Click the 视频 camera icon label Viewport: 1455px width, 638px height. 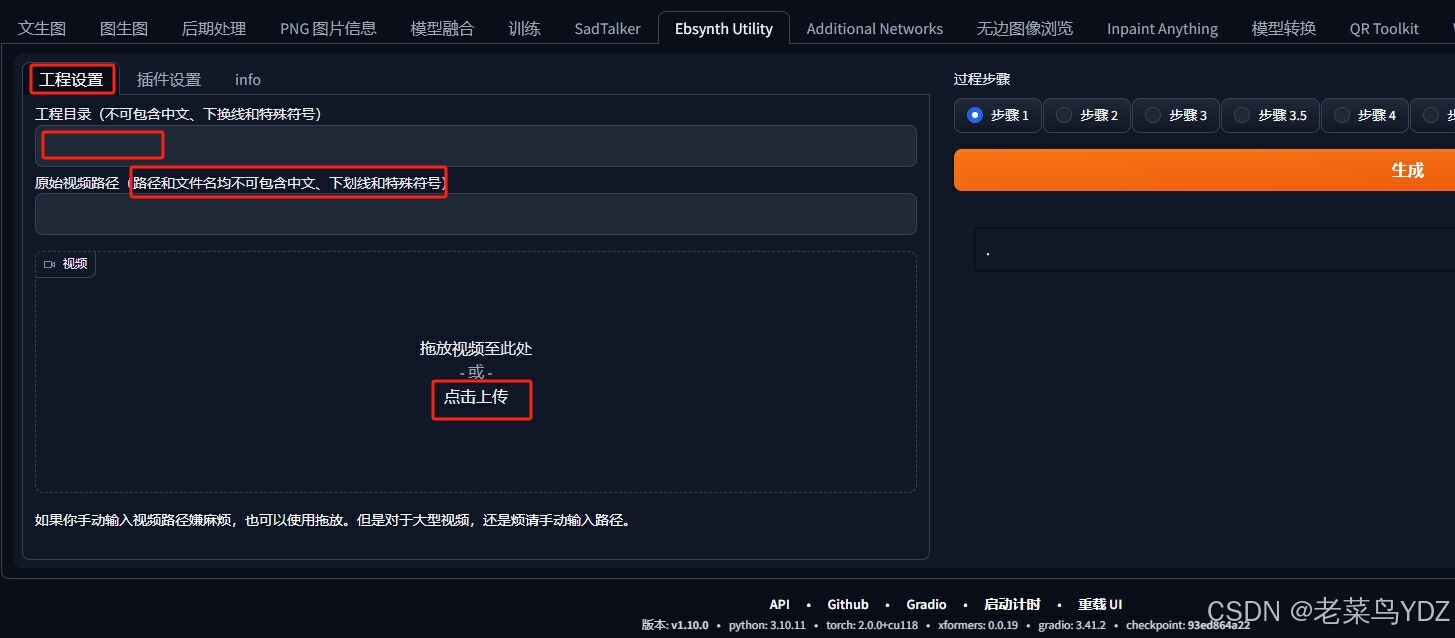[x=66, y=264]
